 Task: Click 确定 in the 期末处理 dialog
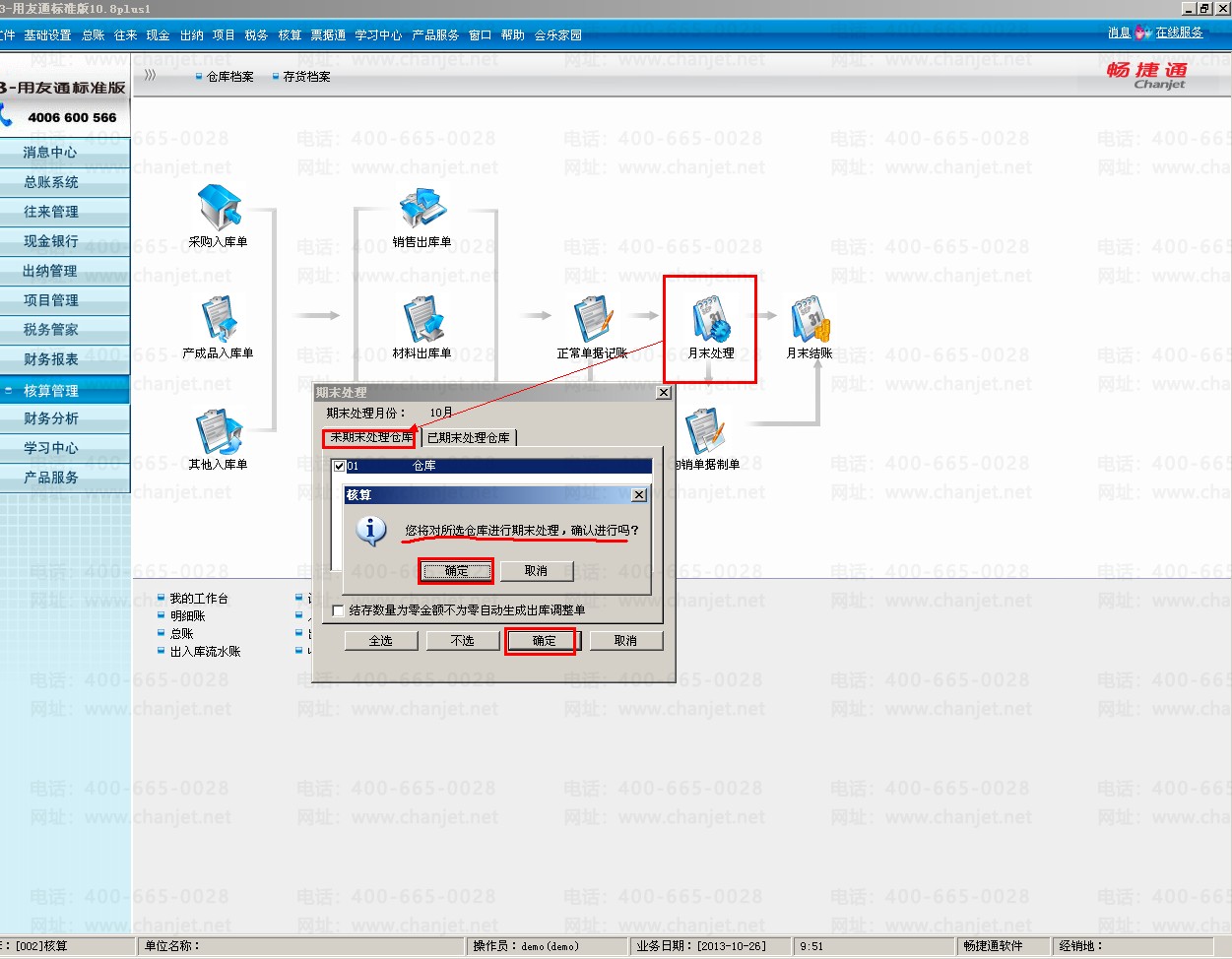pyautogui.click(x=544, y=641)
